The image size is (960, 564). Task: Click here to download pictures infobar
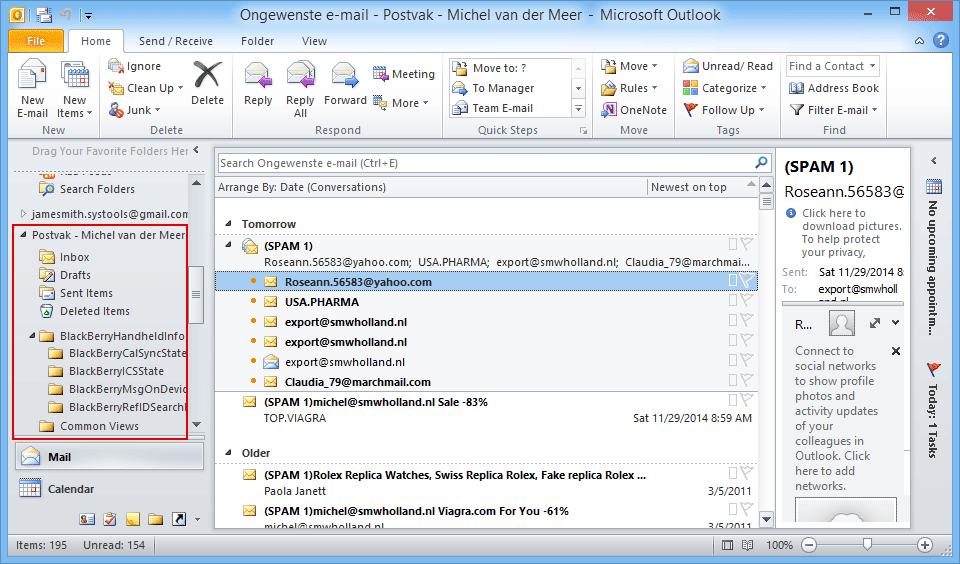pyautogui.click(x=844, y=233)
